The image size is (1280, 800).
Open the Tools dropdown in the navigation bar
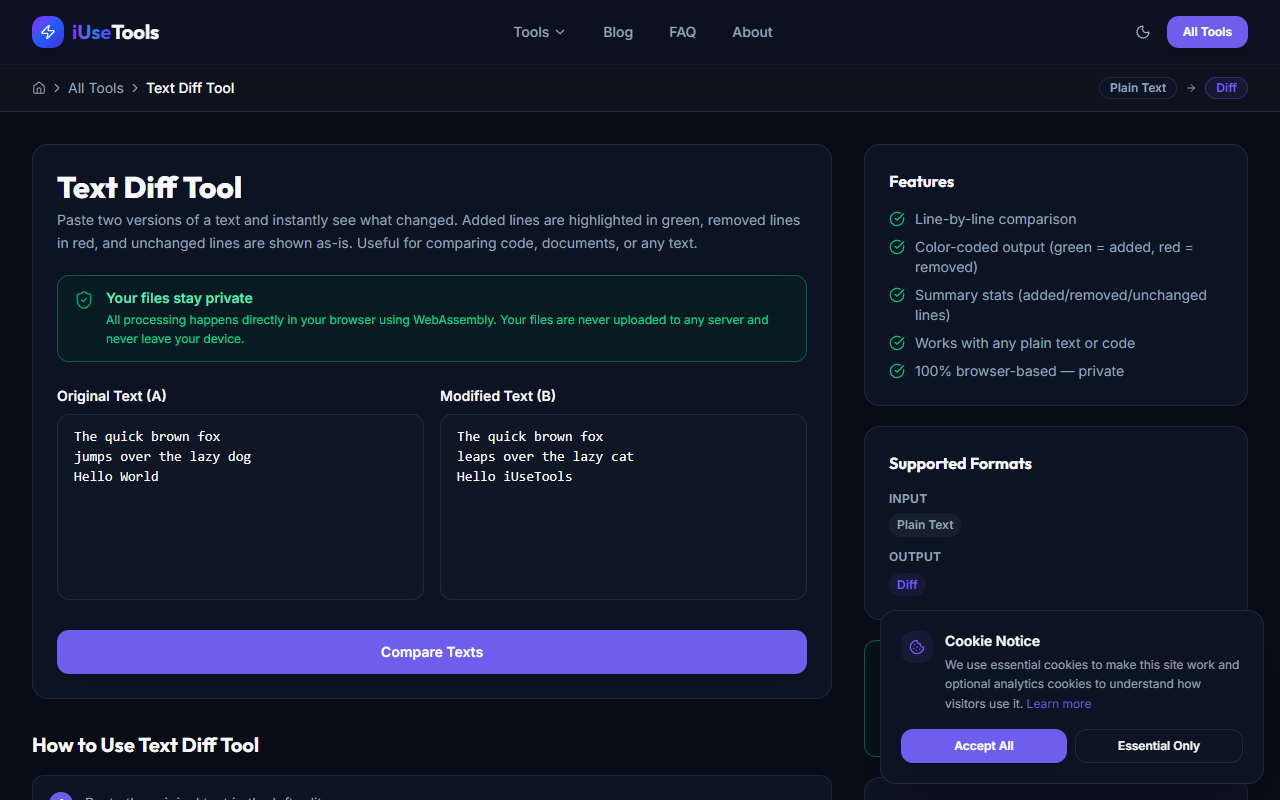(x=538, y=32)
